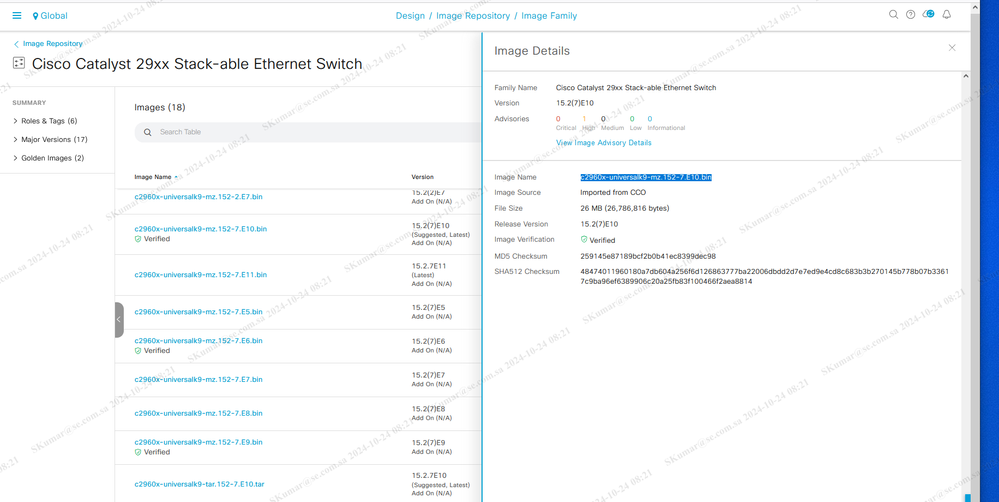
Task: Open View Image Advisory Details link
Action: 604,143
